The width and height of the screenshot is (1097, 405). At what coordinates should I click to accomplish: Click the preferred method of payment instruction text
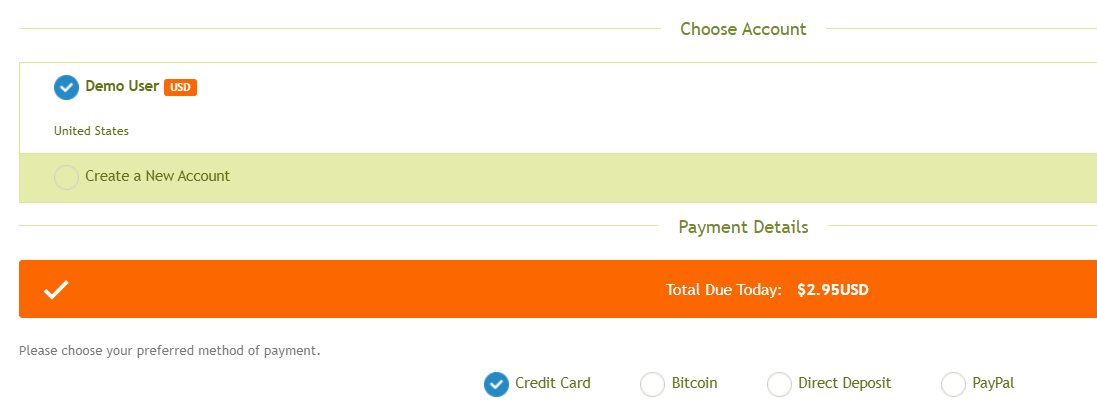pos(169,351)
